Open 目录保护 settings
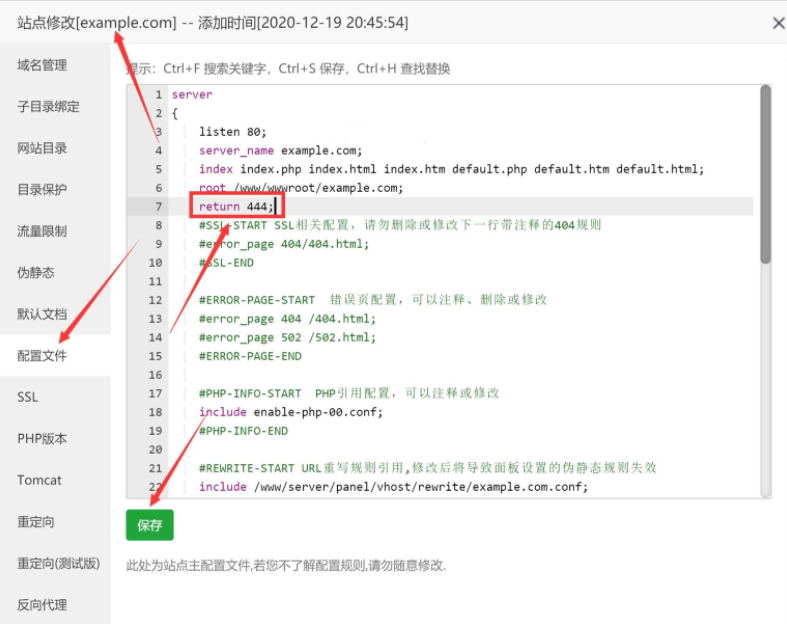 pos(42,190)
